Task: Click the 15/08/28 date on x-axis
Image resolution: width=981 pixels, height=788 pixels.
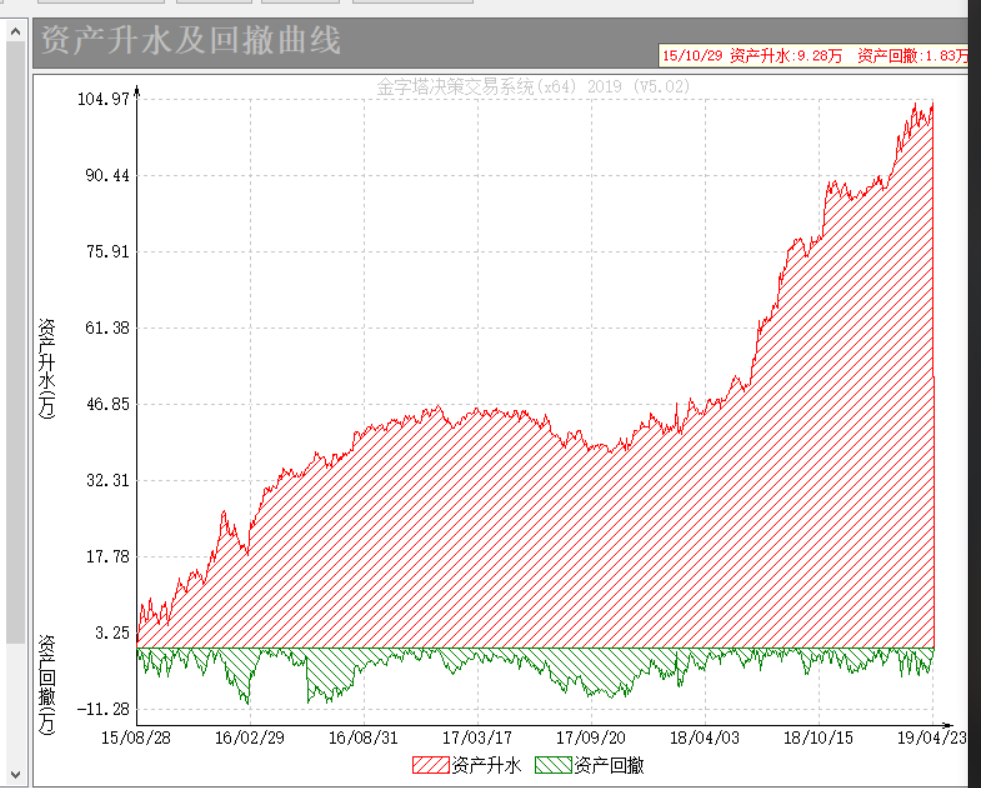Action: point(136,738)
